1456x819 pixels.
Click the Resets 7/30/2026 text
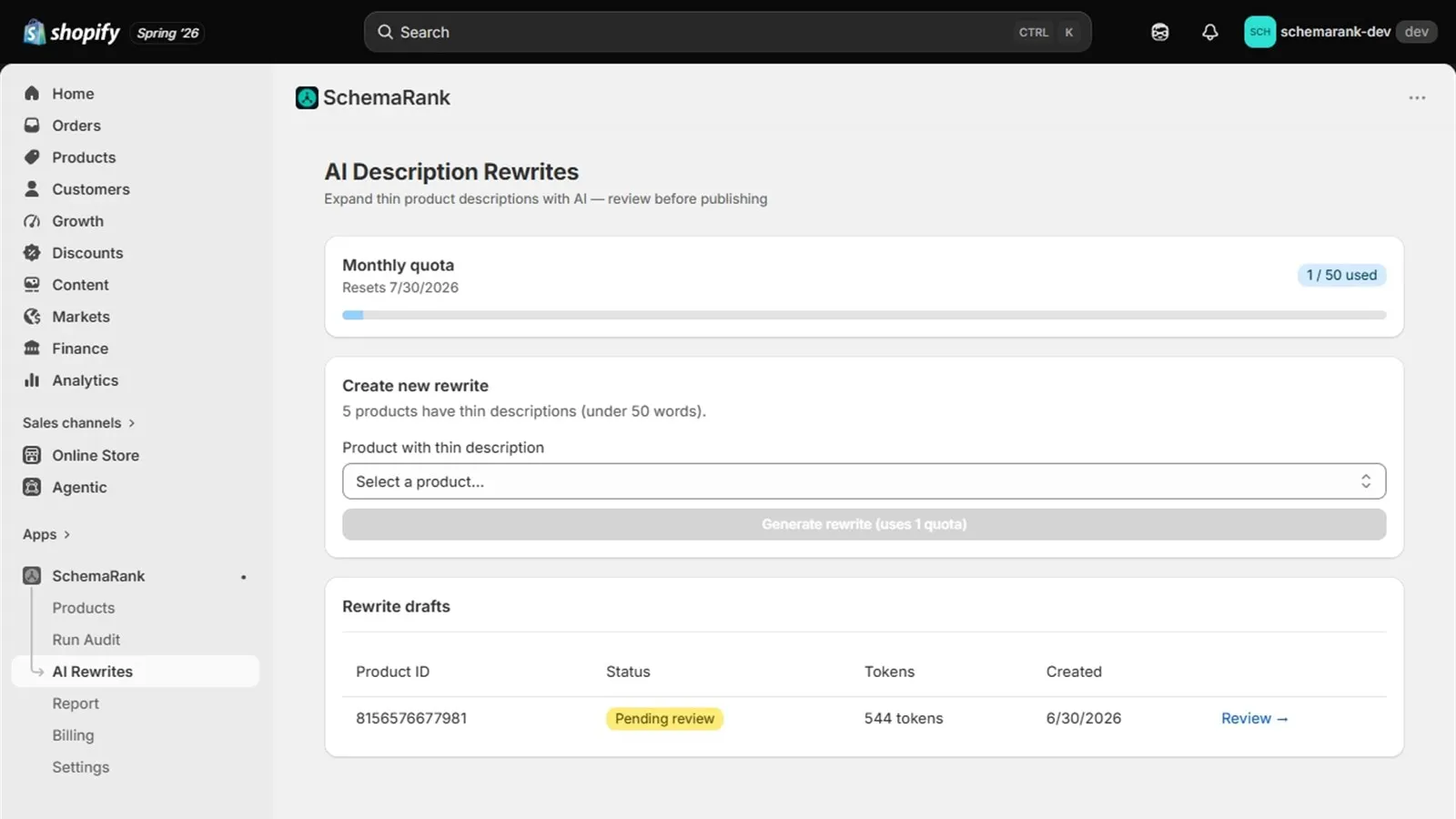click(x=400, y=287)
